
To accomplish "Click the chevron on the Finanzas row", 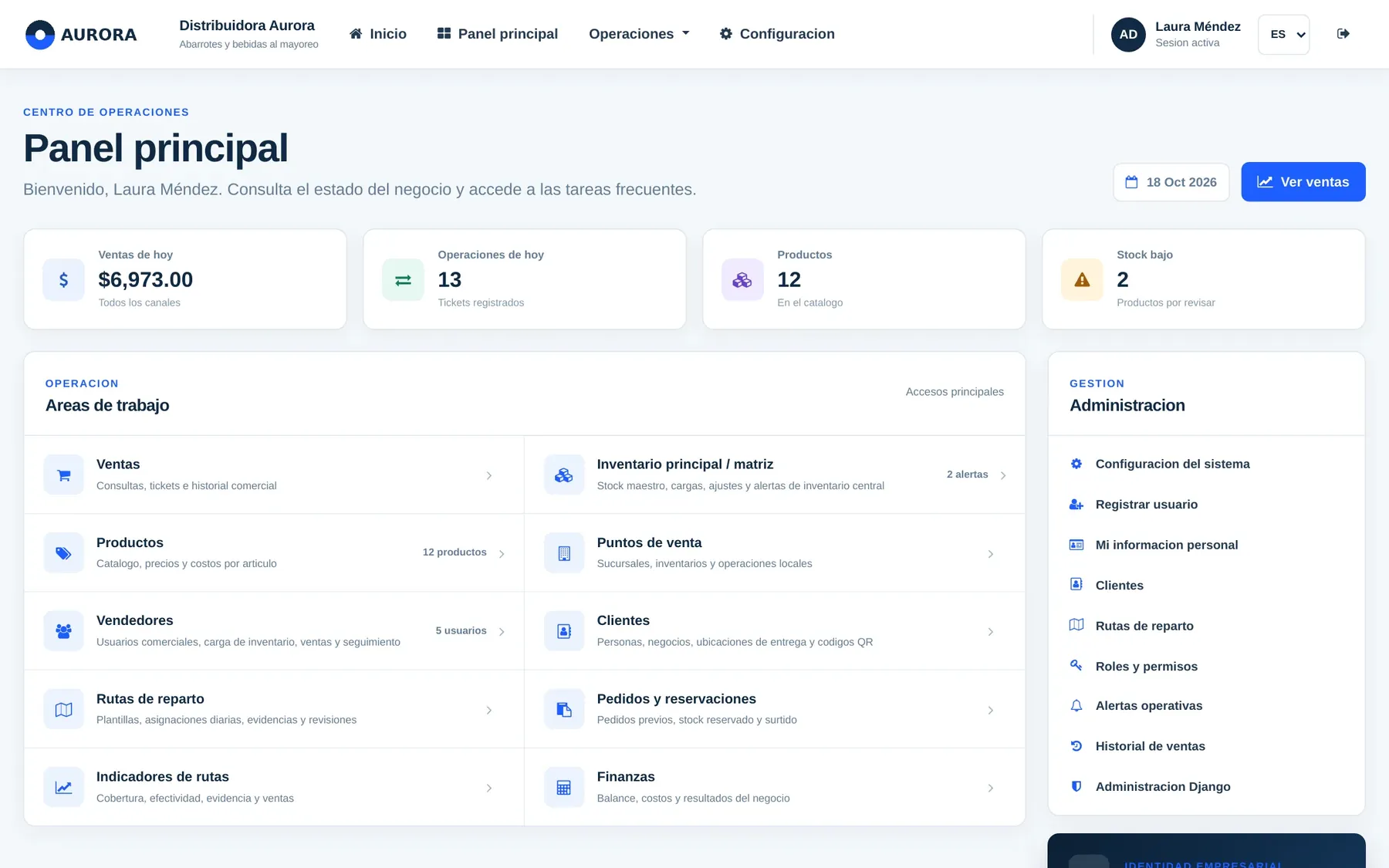I will click(991, 788).
